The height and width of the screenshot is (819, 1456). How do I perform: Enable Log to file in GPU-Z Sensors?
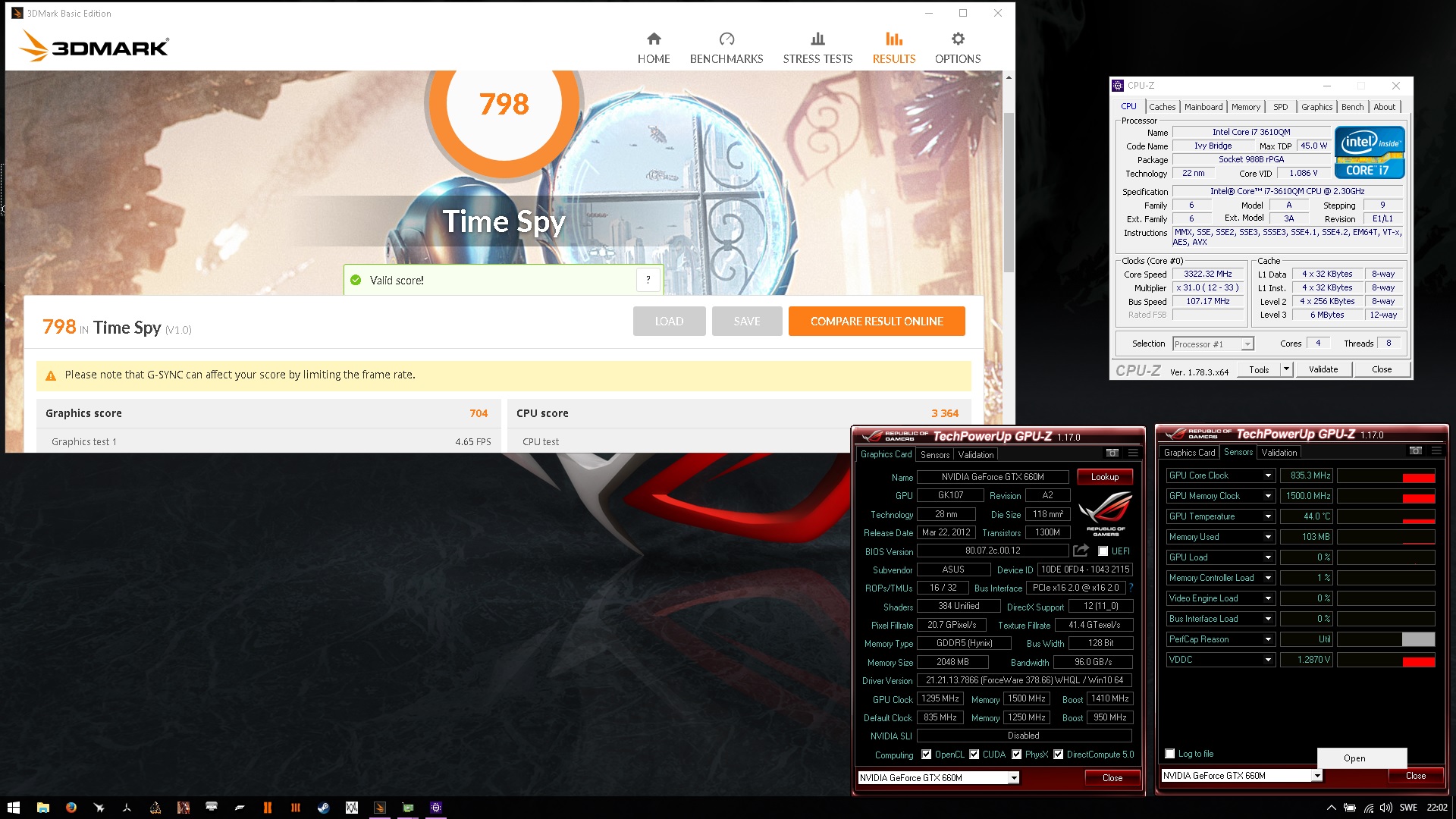point(1170,754)
